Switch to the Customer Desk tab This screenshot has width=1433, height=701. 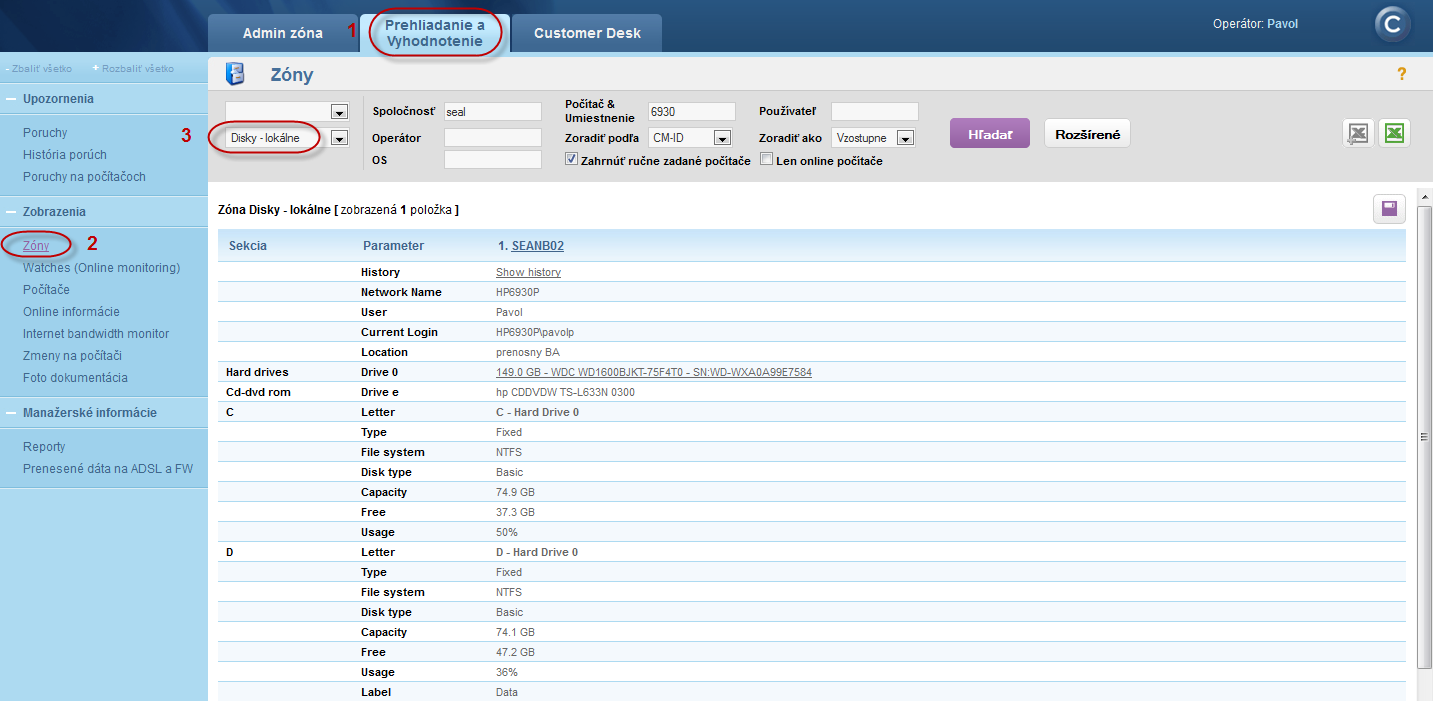coord(587,33)
